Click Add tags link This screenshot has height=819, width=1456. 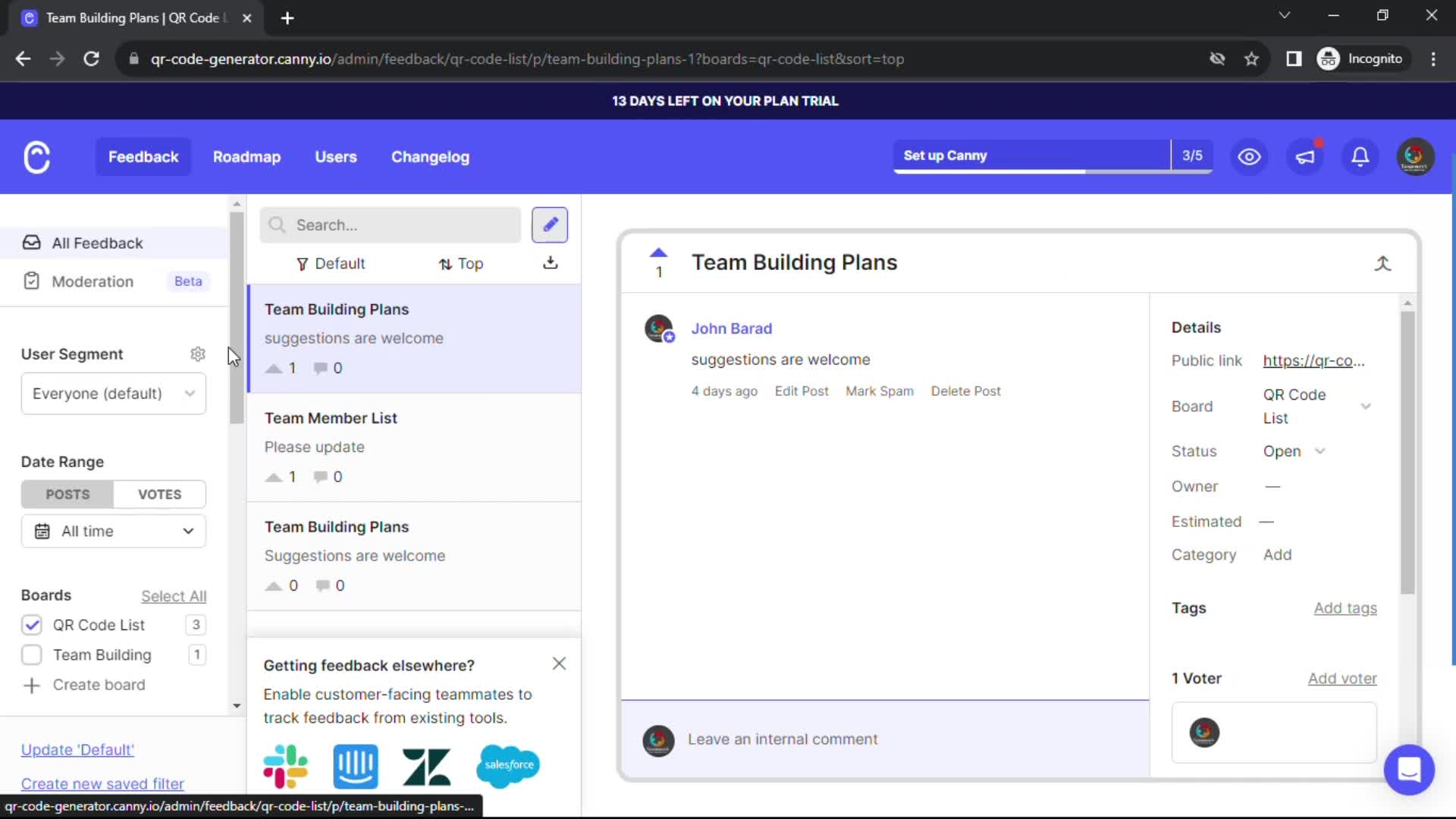(x=1345, y=608)
